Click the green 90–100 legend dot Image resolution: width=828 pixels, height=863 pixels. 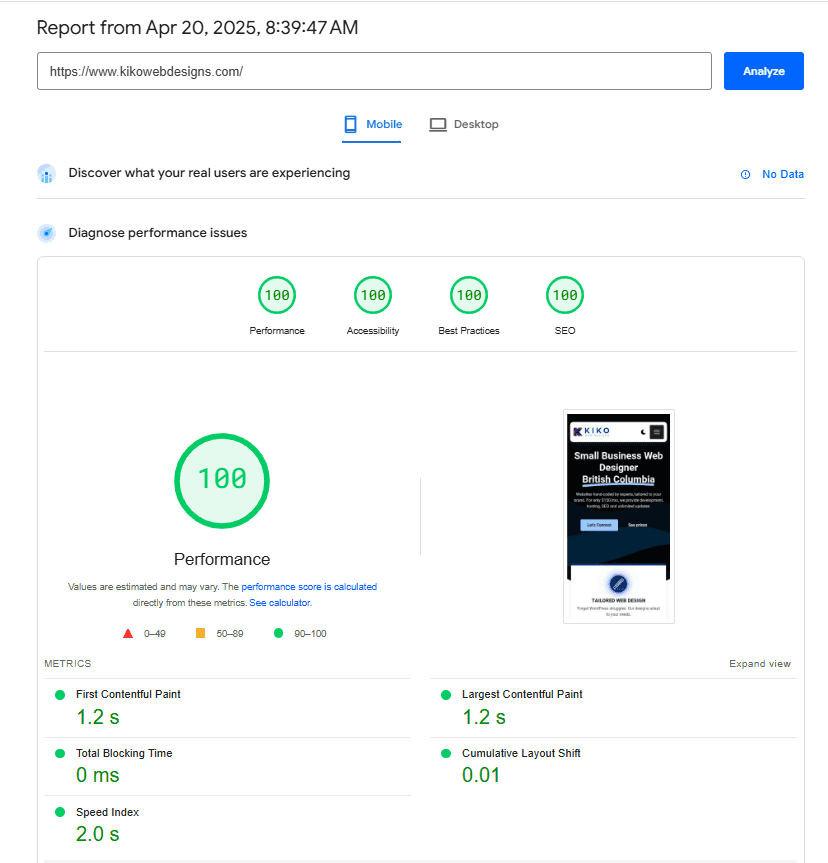(x=277, y=633)
